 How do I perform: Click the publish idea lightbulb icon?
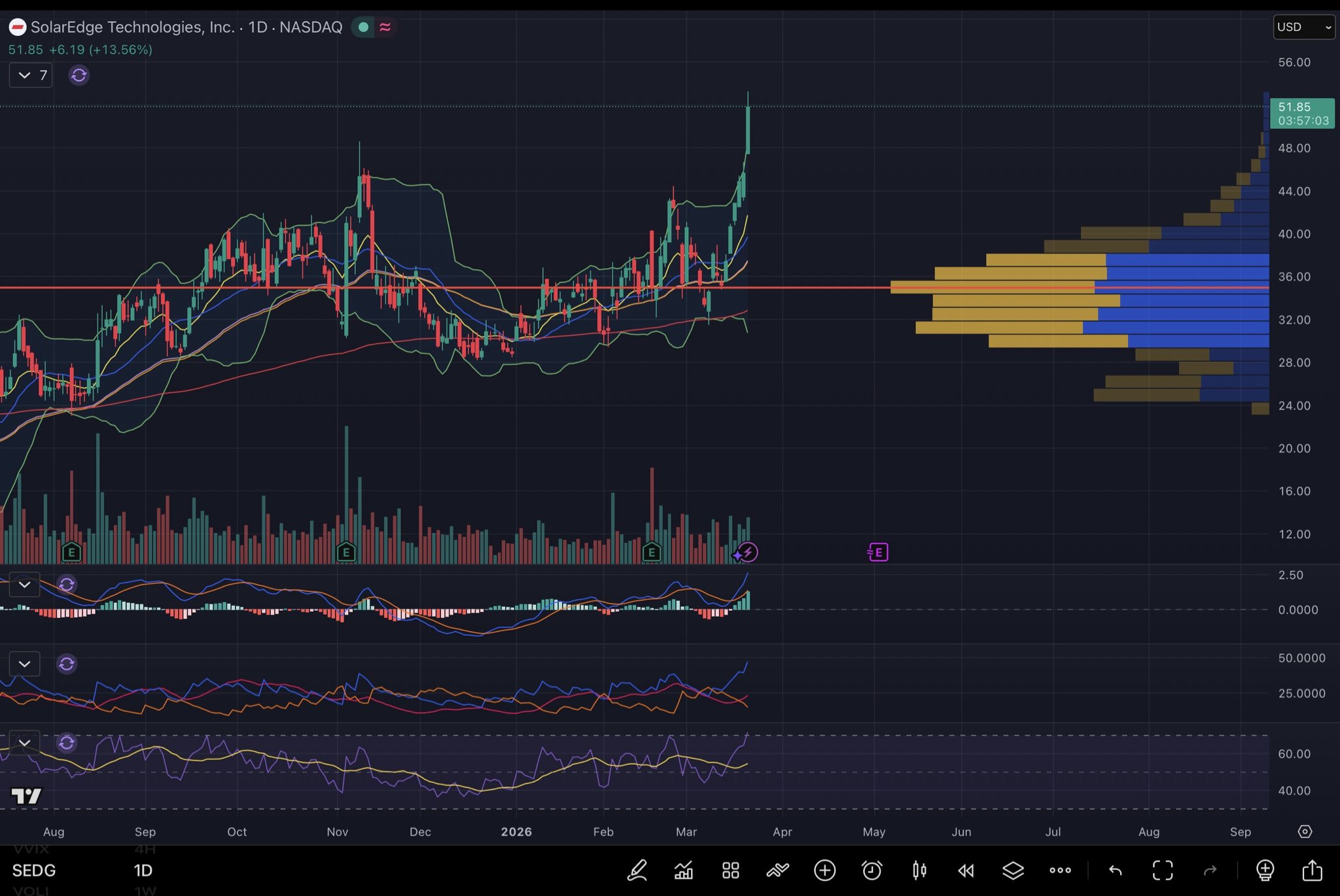coord(1265,870)
